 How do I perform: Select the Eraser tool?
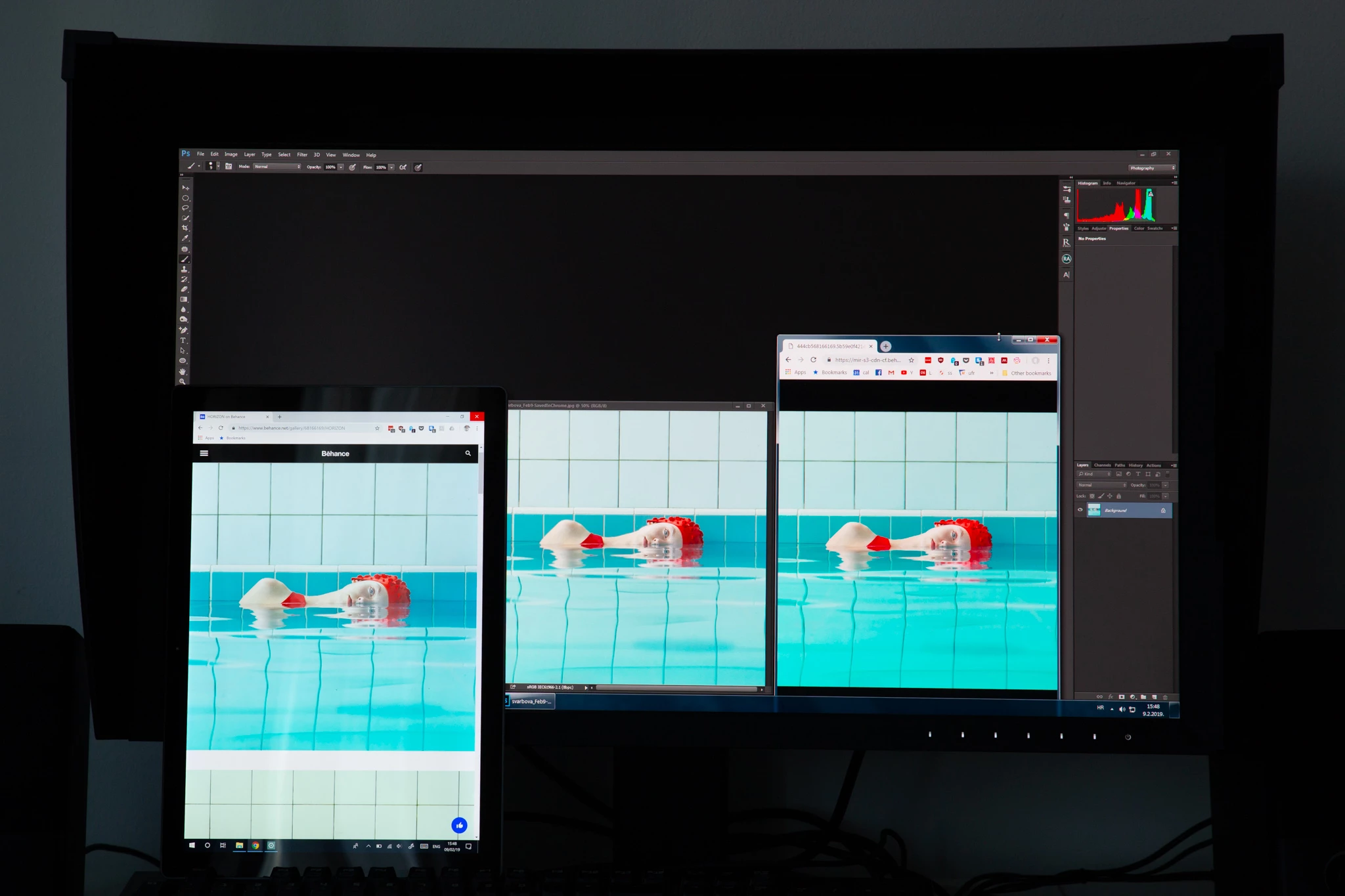pos(185,289)
